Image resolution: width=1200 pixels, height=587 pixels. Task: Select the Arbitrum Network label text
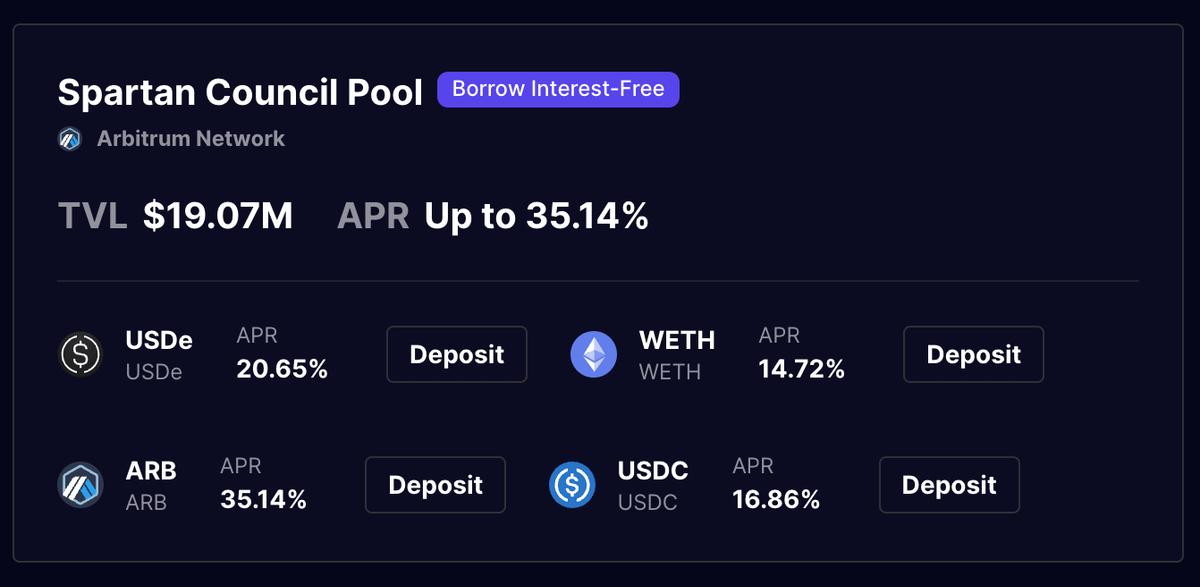190,139
